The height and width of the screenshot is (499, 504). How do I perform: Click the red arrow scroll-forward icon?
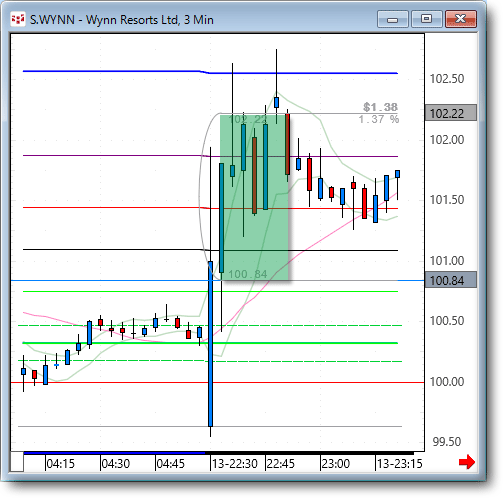click(x=467, y=462)
